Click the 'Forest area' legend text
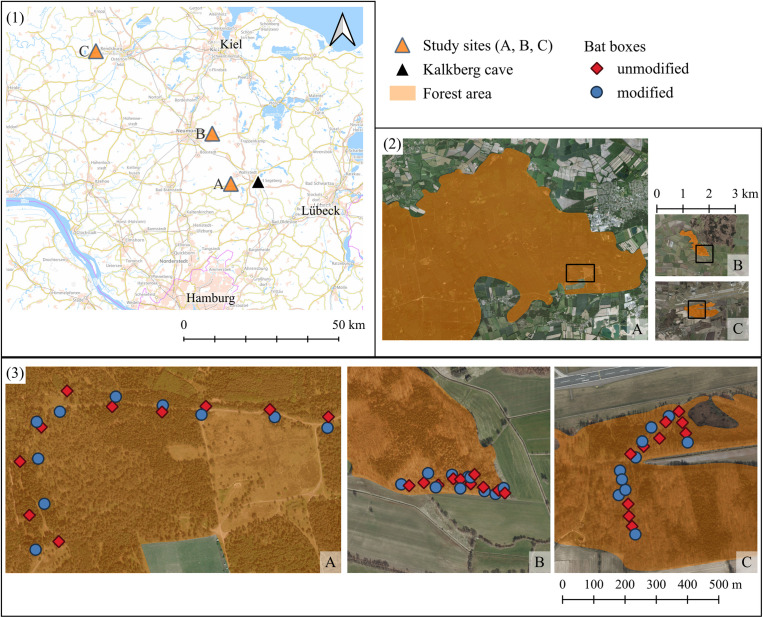 [457, 93]
